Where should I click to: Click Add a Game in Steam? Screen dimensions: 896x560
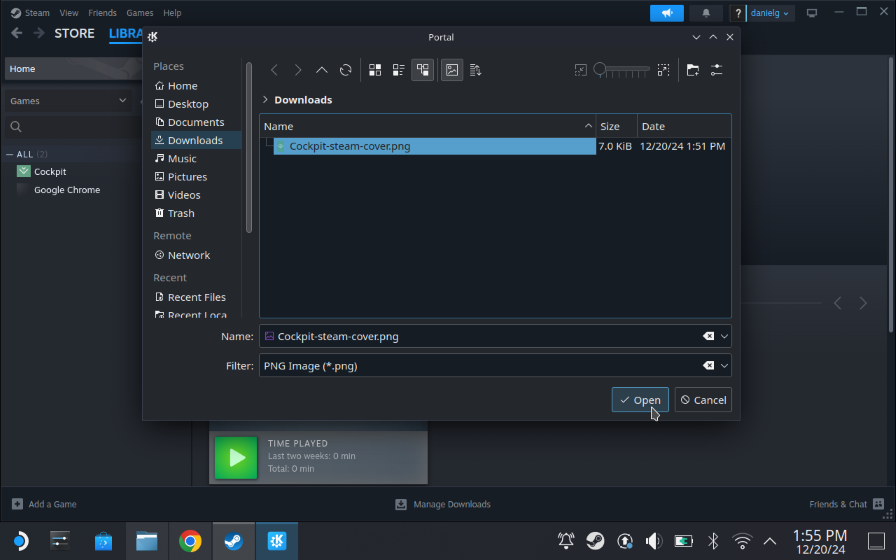[45, 504]
